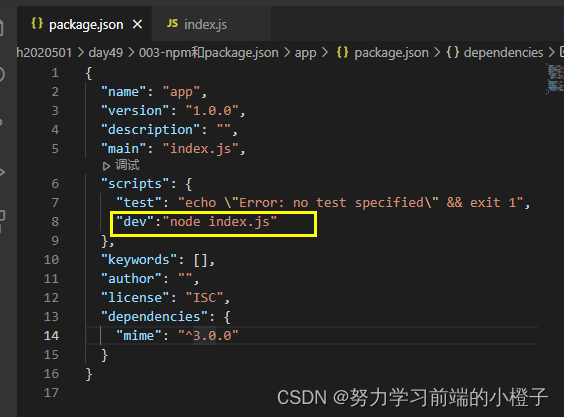Click the "node index.js" value
Screen dimensions: 564x417
pos(220,222)
